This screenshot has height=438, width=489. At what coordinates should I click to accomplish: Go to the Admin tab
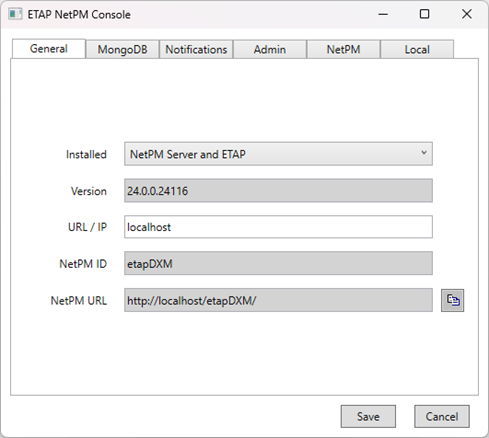pos(270,49)
